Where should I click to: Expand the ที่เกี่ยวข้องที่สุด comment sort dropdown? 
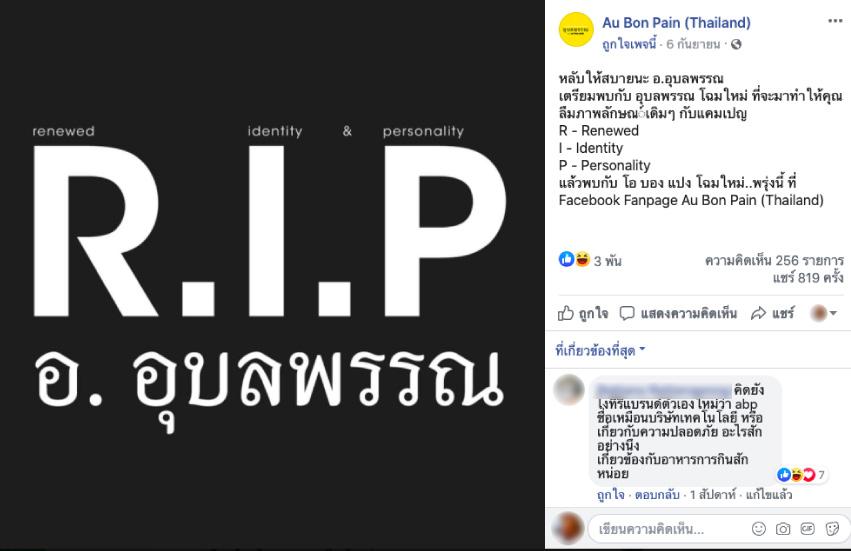click(600, 350)
